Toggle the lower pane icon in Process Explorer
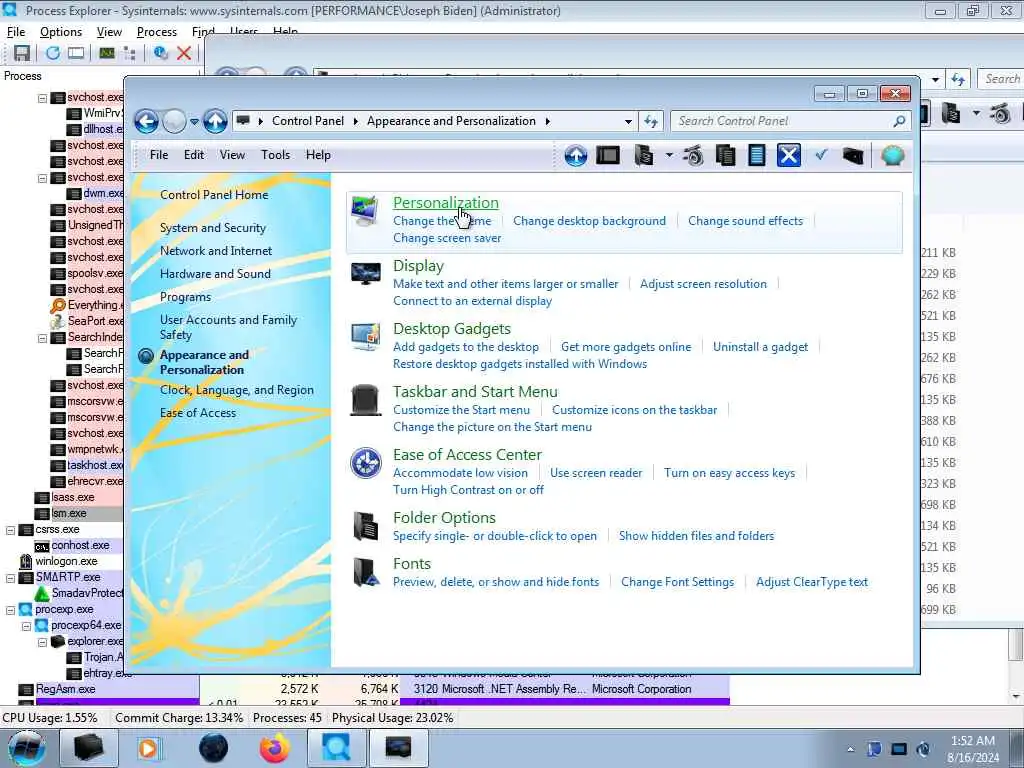The width and height of the screenshot is (1024, 768). [x=76, y=53]
